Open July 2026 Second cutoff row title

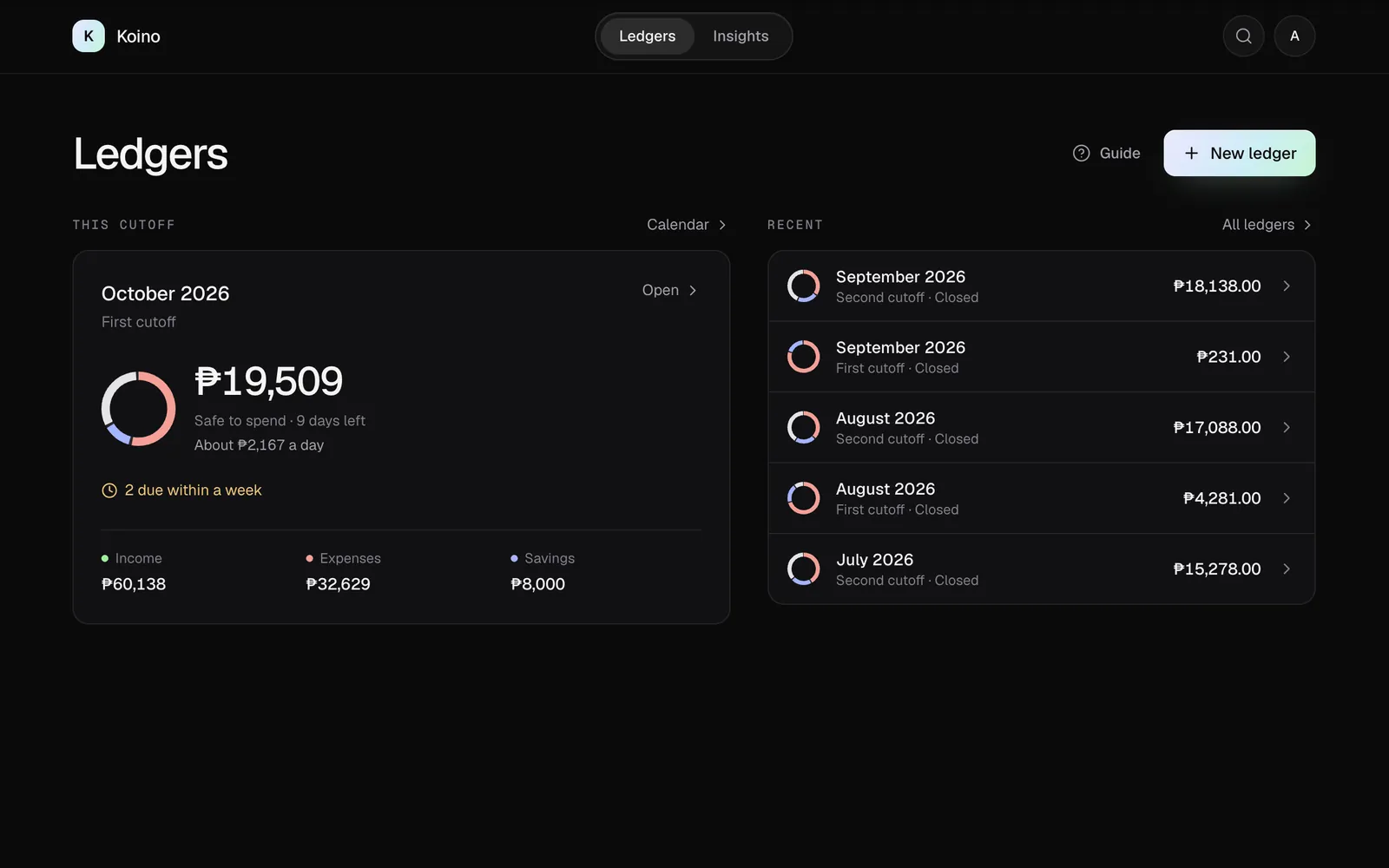point(874,560)
